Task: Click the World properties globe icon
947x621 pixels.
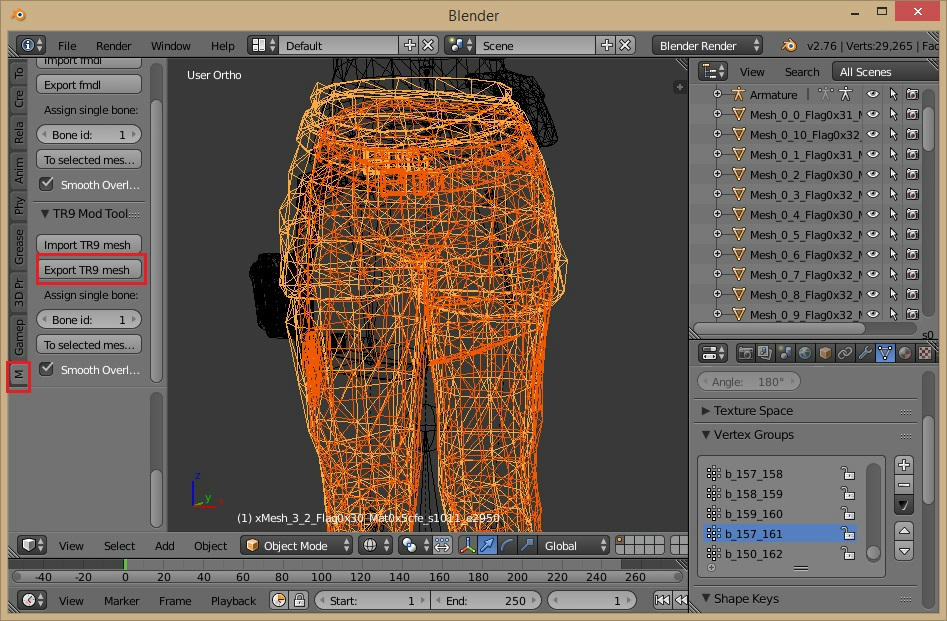Action: pos(805,353)
